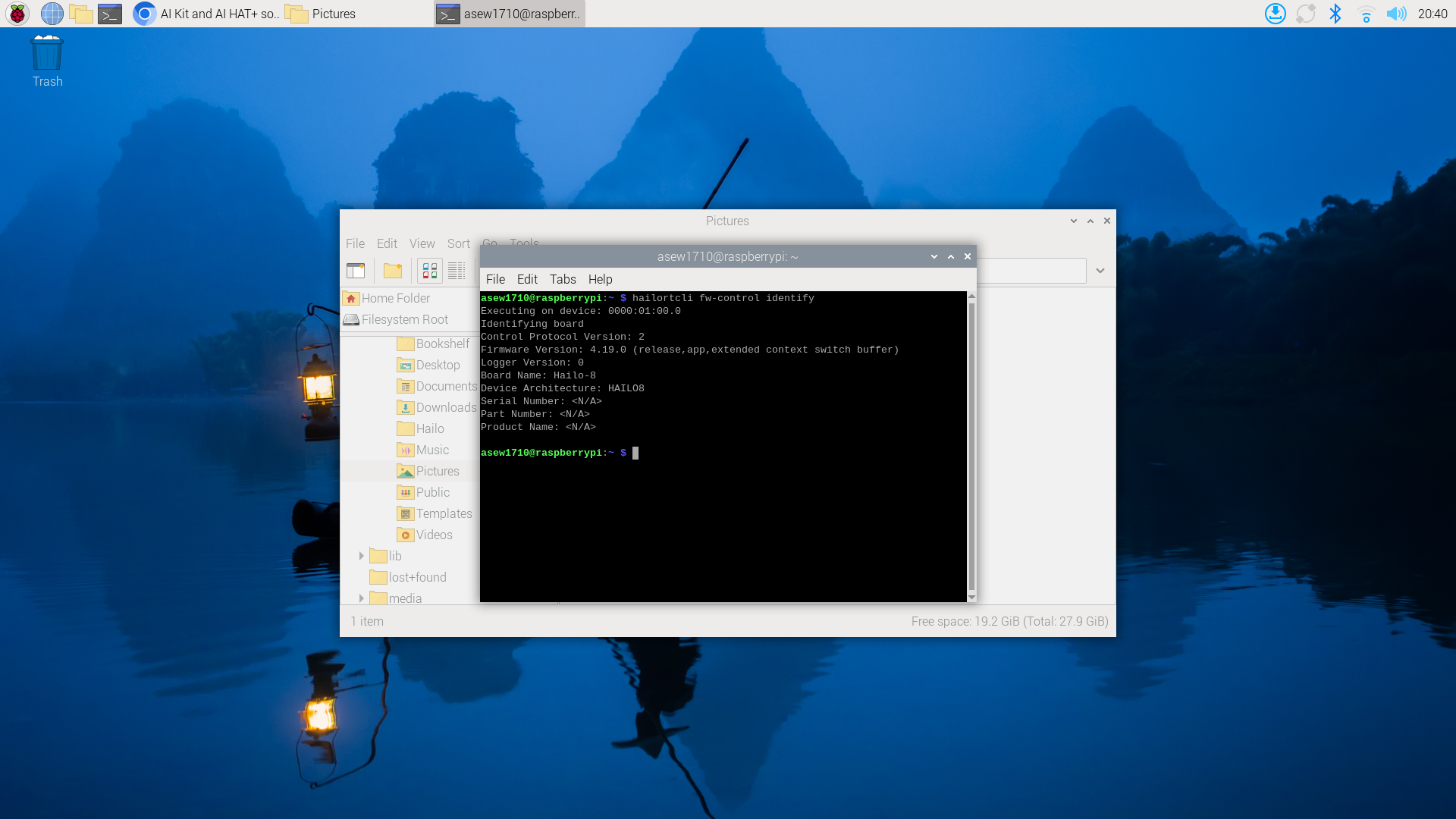
Task: Click the network/wifi icon
Action: click(1365, 13)
